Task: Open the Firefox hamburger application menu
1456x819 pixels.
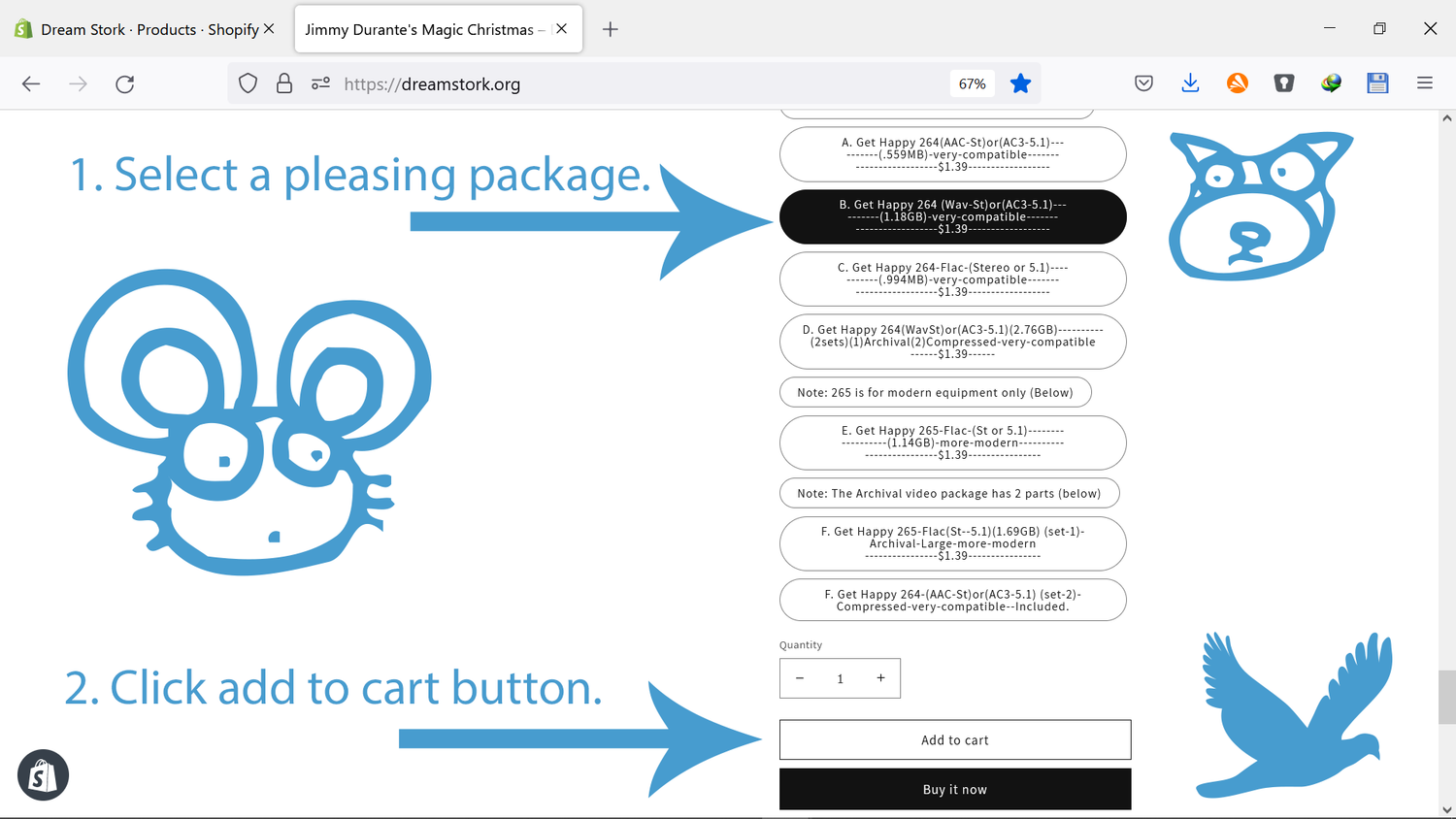Action: [1424, 84]
